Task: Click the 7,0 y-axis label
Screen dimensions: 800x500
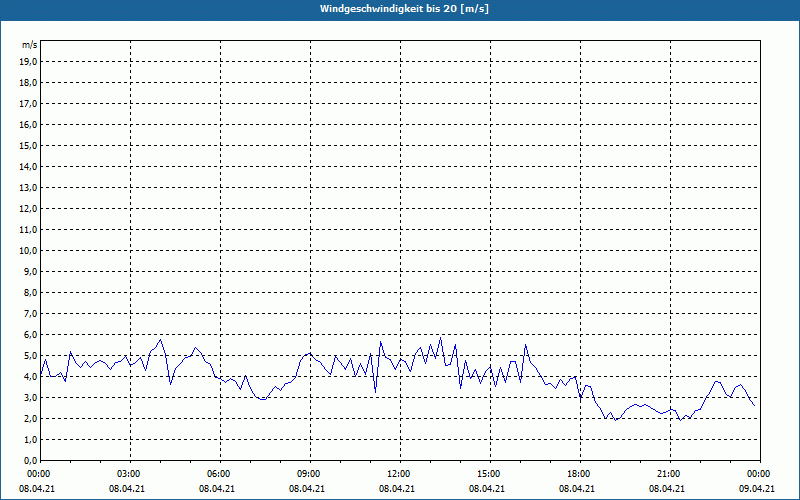Action: pos(31,313)
